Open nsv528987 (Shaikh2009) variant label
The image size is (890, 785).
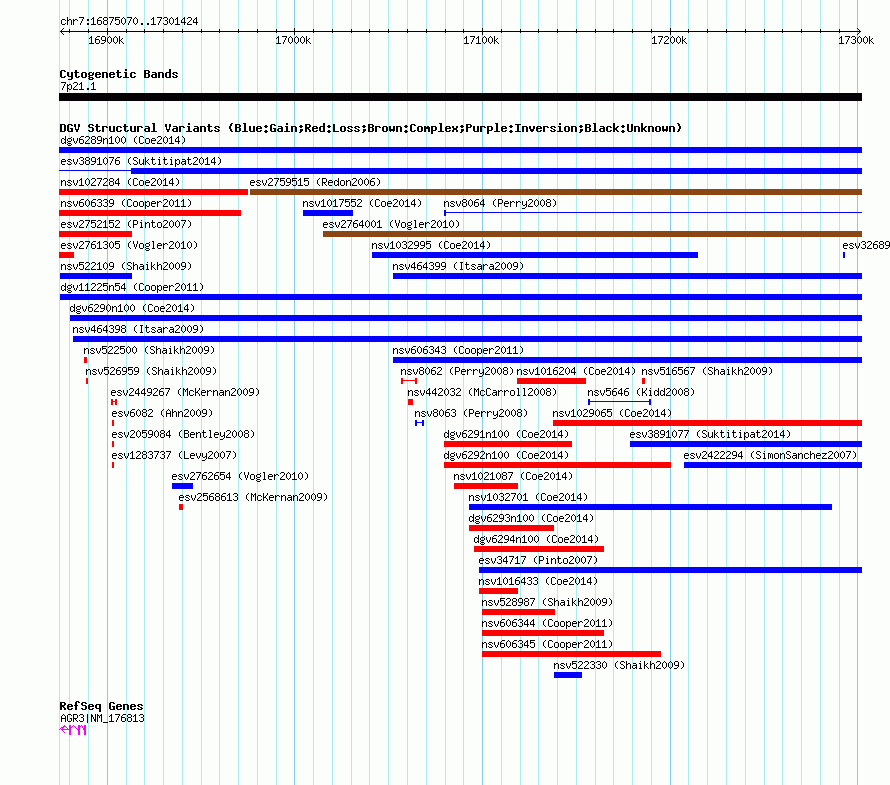coord(547,602)
